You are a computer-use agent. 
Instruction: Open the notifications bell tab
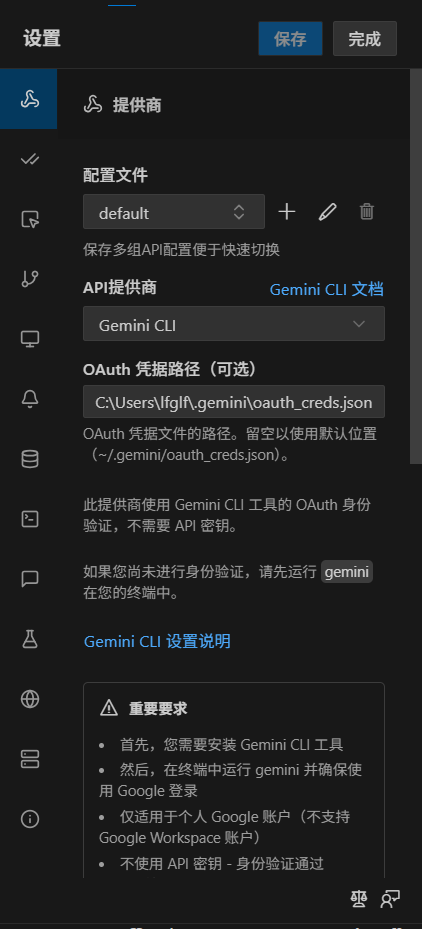(29, 399)
